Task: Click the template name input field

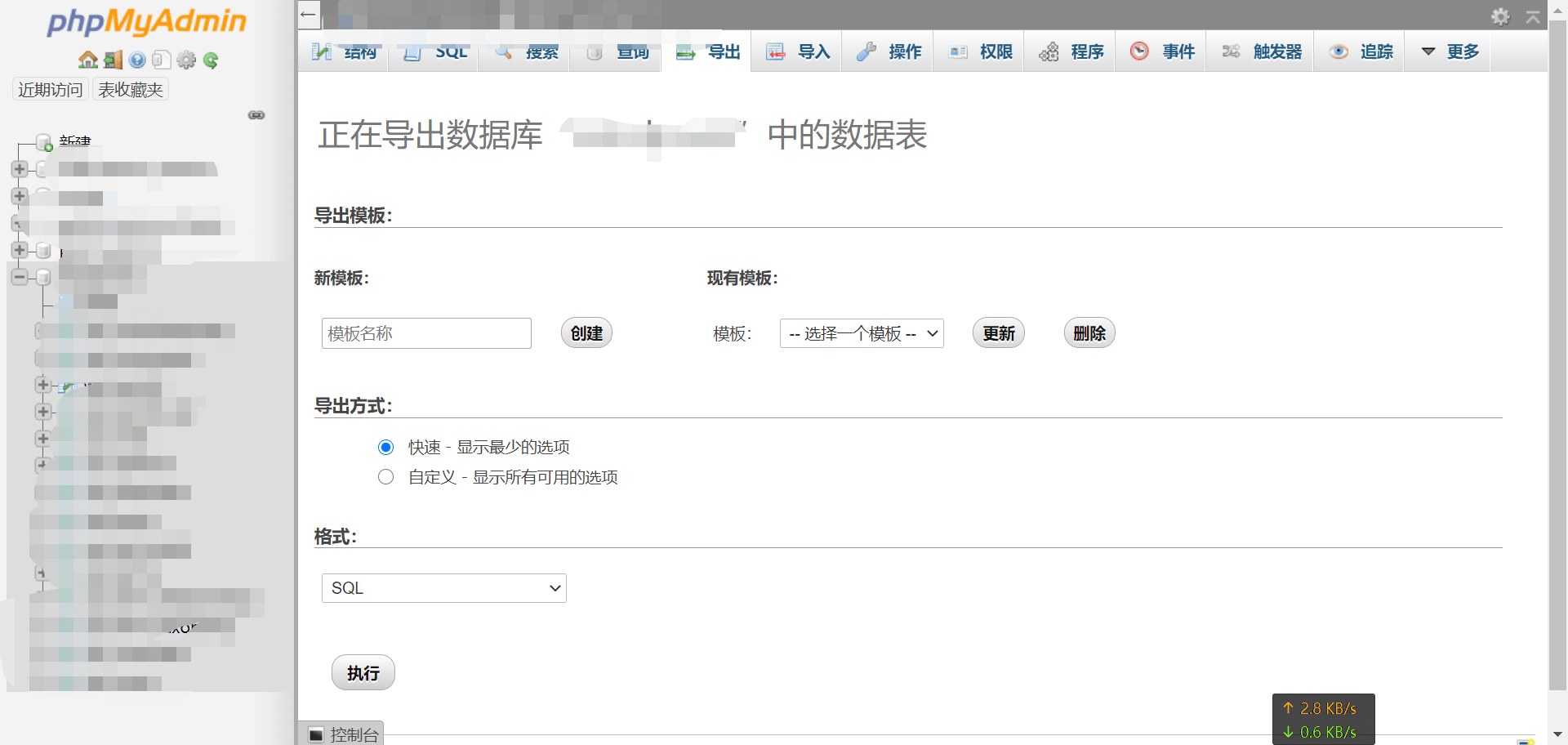Action: click(x=426, y=333)
